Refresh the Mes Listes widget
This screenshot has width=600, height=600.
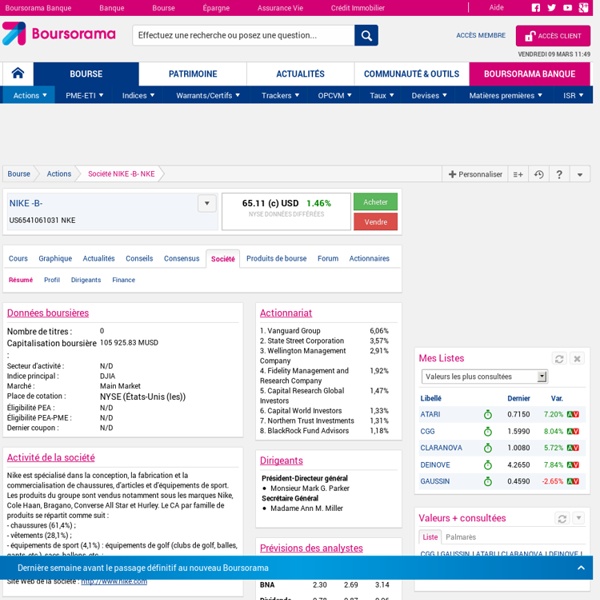click(559, 359)
